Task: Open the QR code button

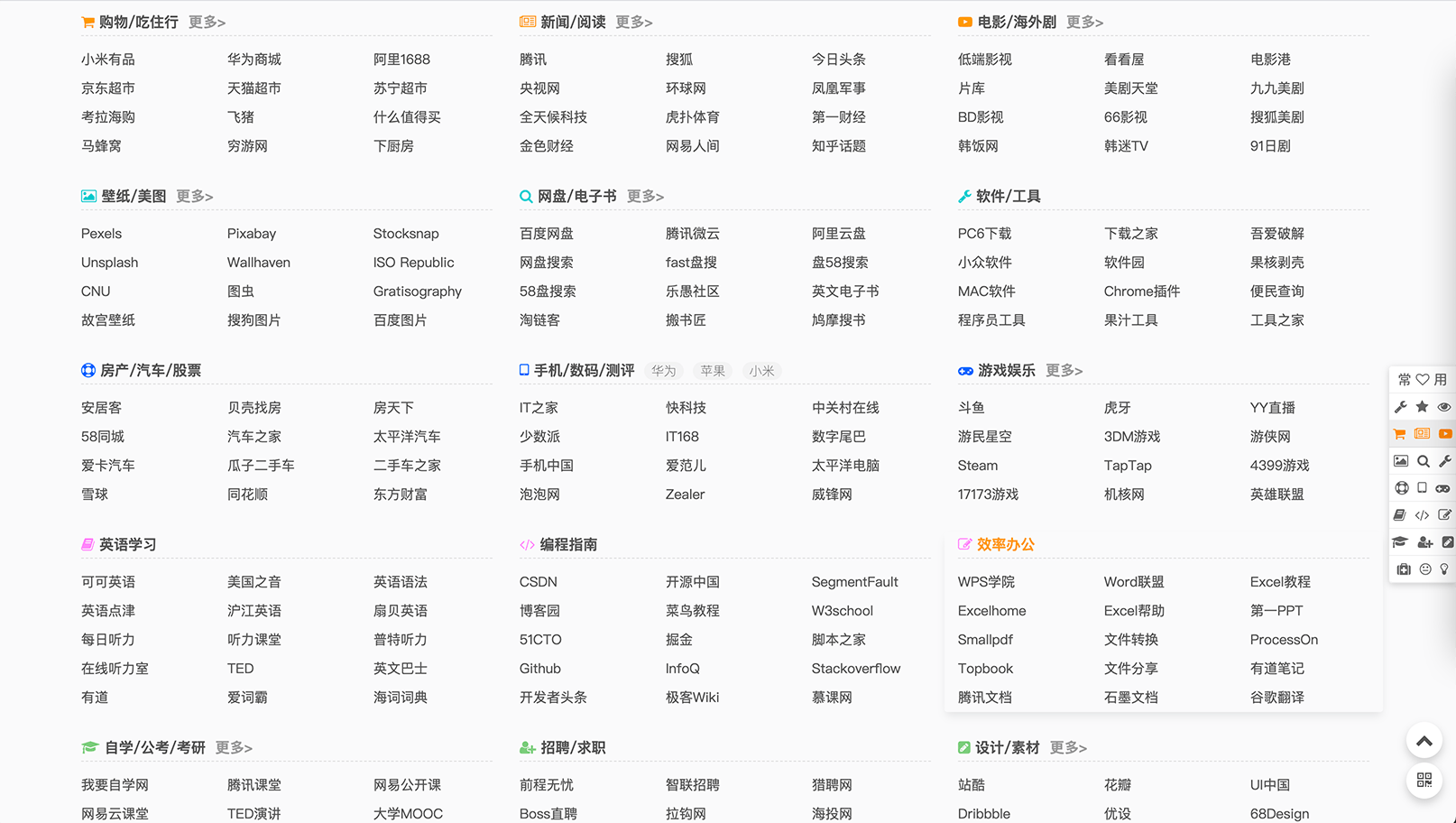Action: point(1424,780)
